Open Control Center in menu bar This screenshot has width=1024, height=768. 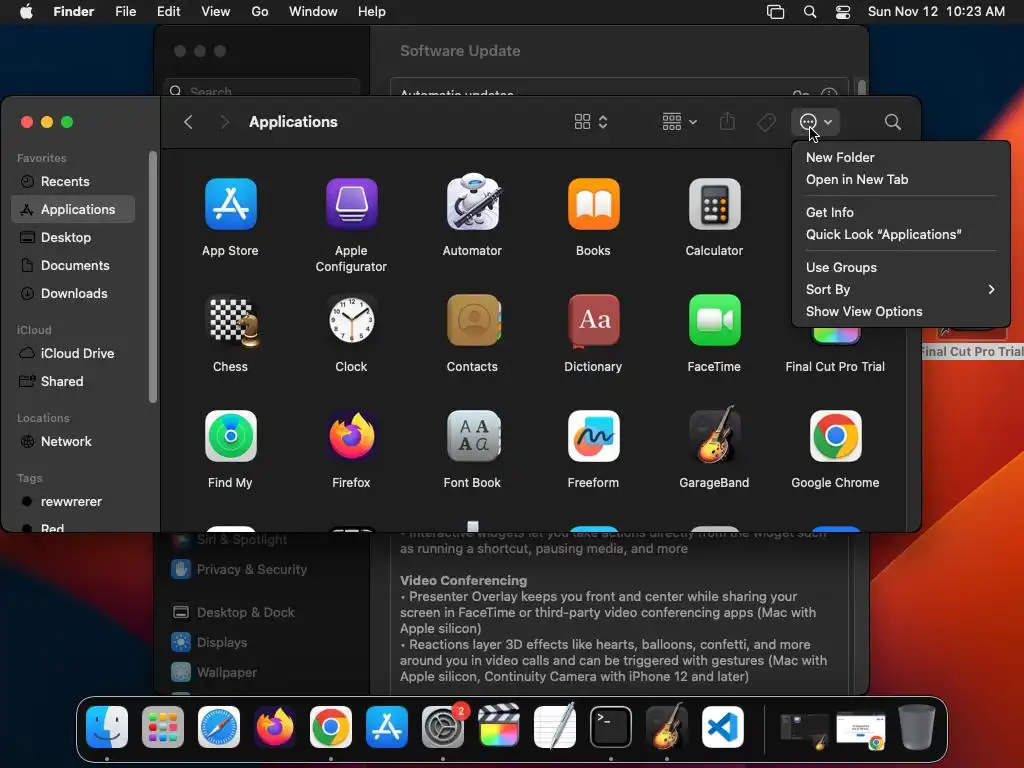pos(843,12)
